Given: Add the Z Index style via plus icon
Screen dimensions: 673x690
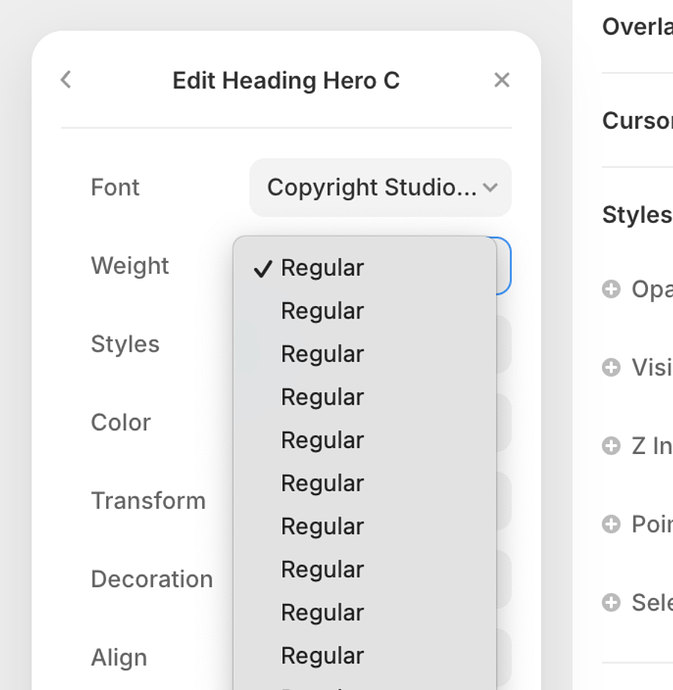Looking at the screenshot, I should [611, 445].
